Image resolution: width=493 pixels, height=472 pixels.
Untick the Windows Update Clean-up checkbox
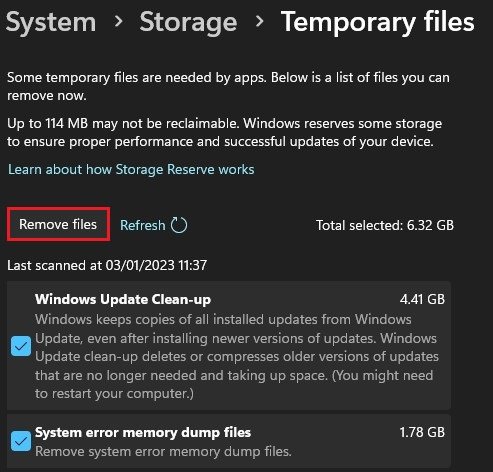[21, 346]
